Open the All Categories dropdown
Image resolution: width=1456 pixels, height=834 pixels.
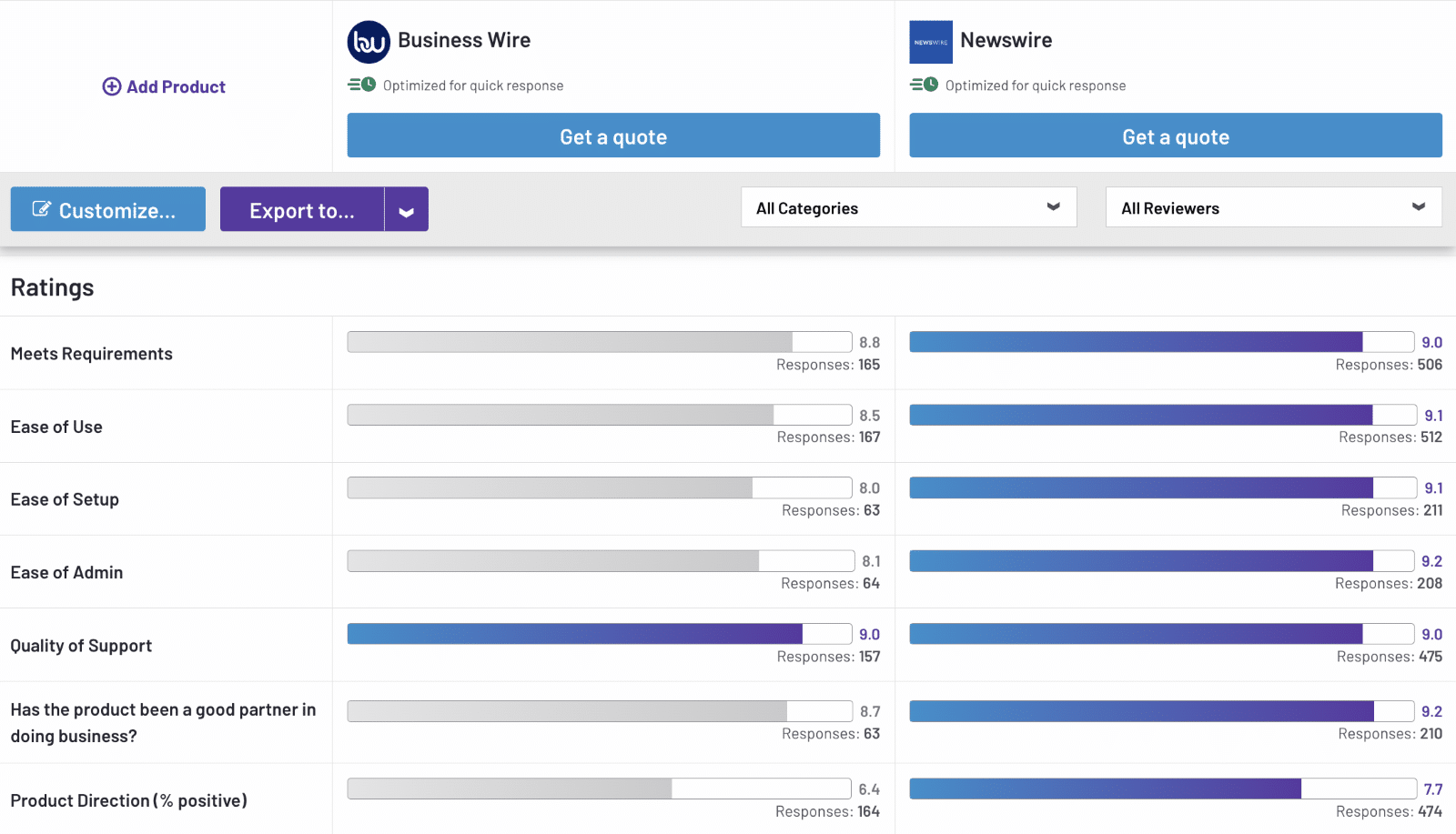coord(909,207)
